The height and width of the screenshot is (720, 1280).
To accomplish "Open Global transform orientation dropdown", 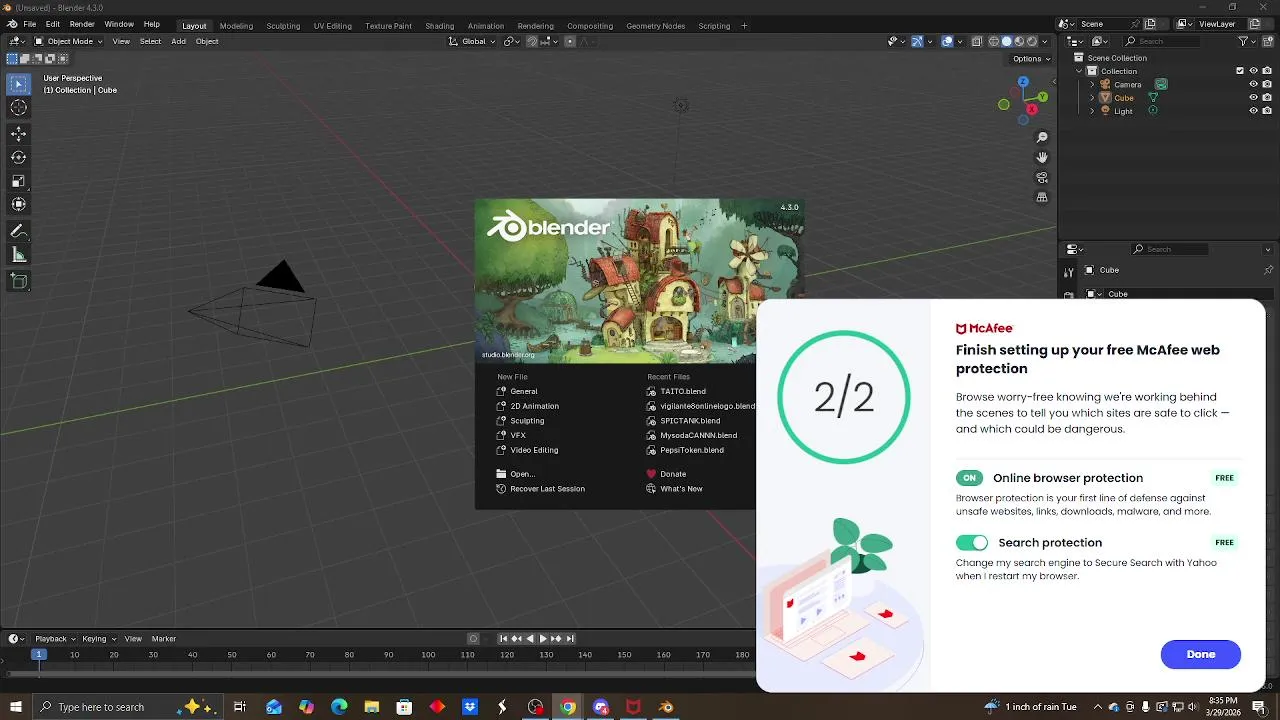I will [473, 41].
